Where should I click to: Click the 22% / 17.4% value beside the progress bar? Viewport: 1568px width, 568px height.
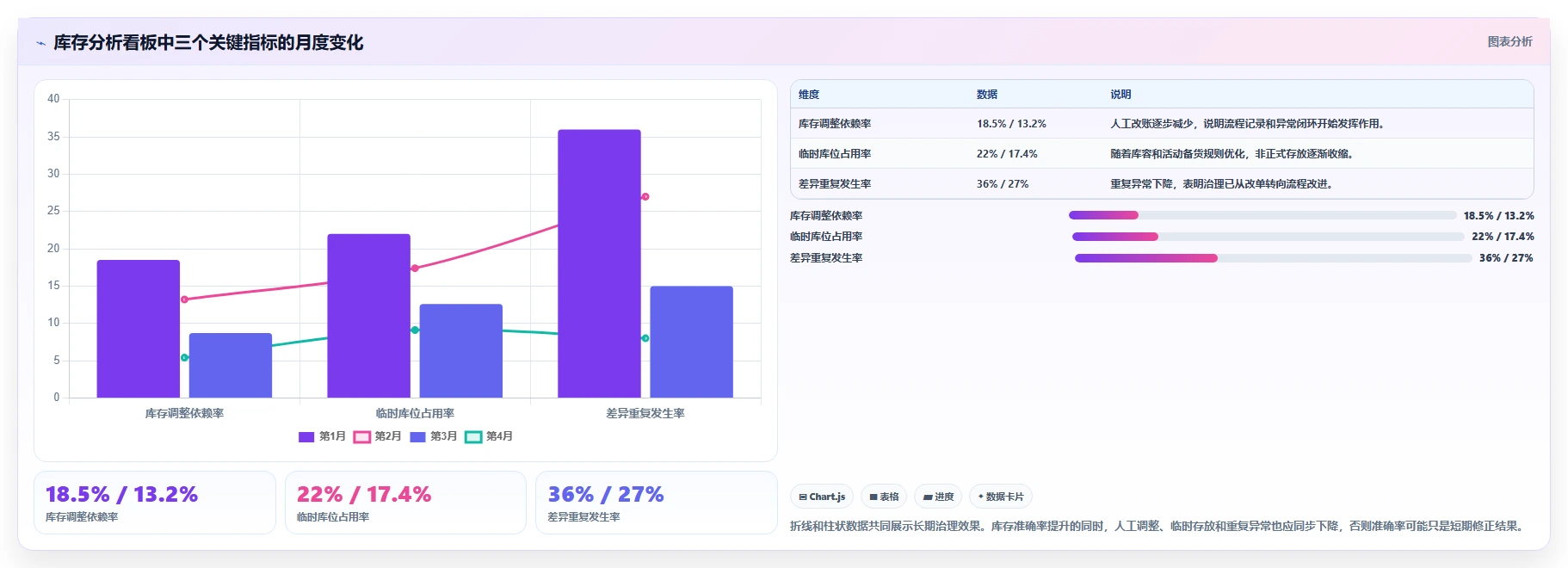(1503, 237)
